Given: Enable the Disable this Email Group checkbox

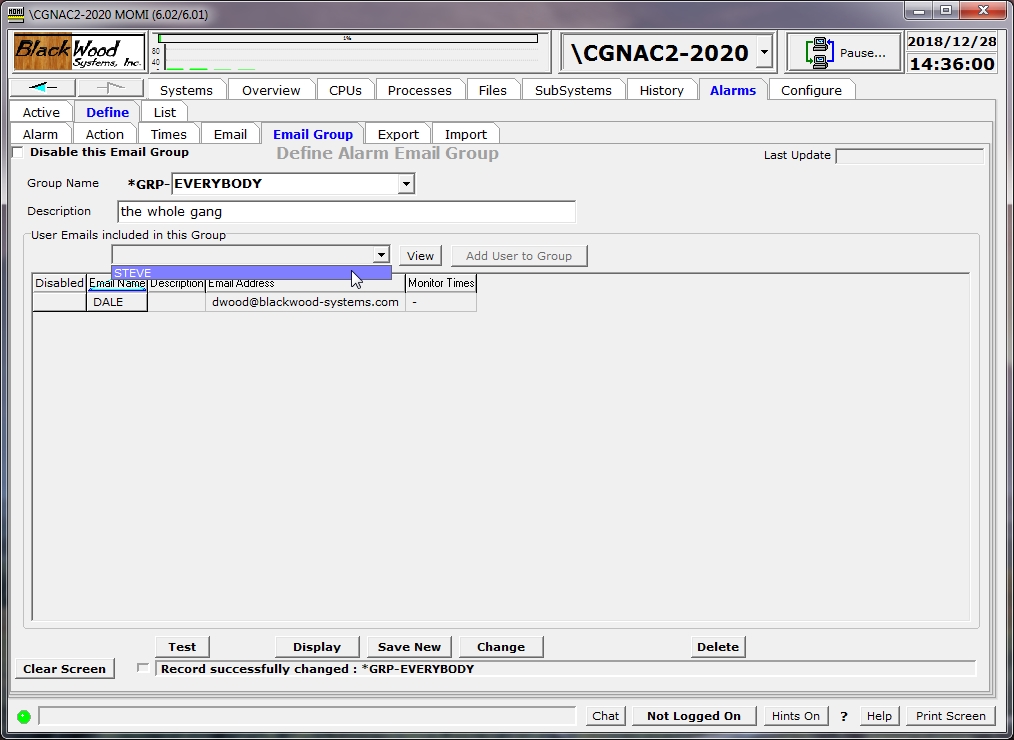Looking at the screenshot, I should click(x=18, y=153).
